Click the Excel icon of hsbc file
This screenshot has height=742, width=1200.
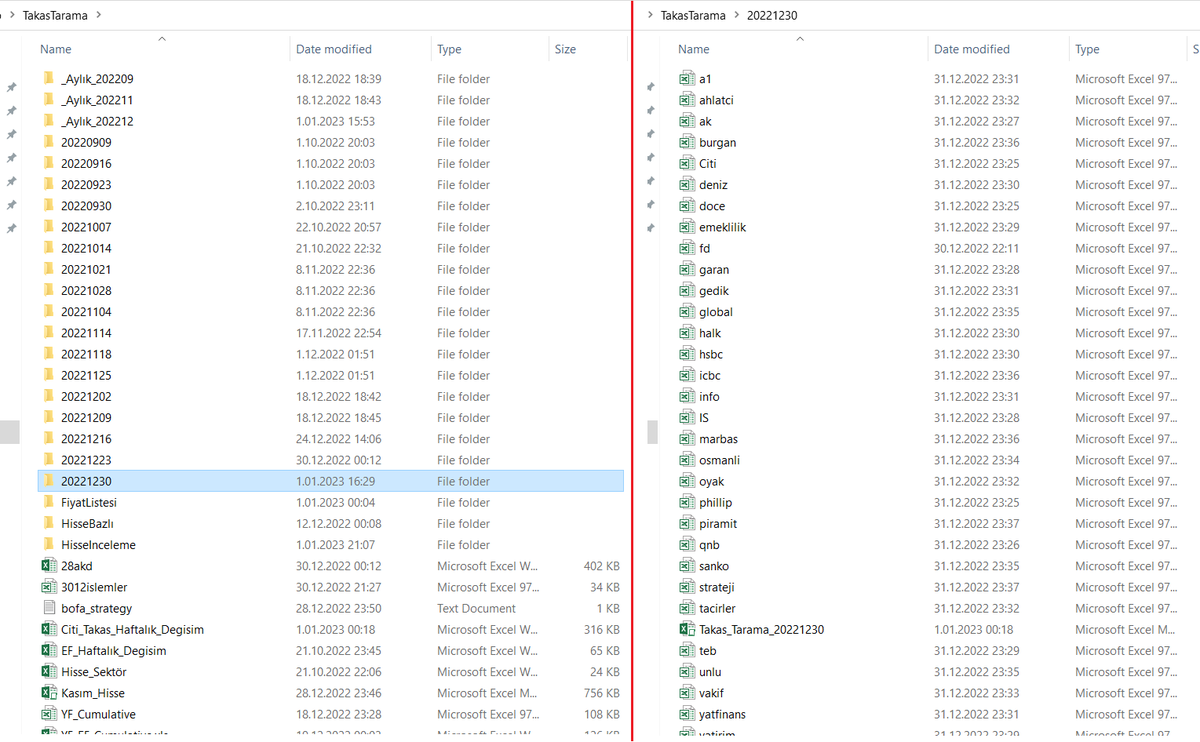pos(686,354)
